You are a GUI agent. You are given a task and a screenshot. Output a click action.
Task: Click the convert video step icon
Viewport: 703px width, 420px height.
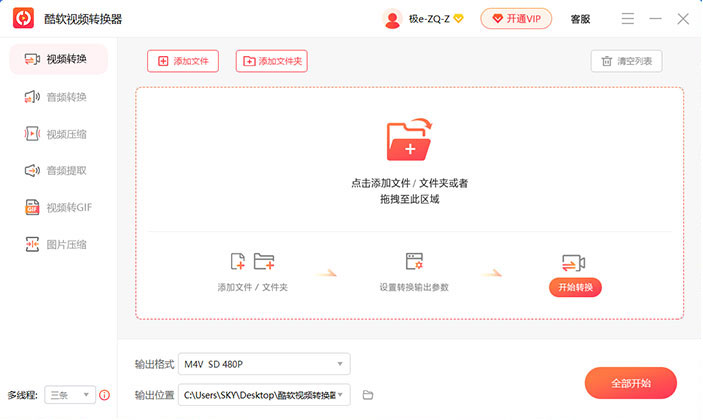[574, 263]
